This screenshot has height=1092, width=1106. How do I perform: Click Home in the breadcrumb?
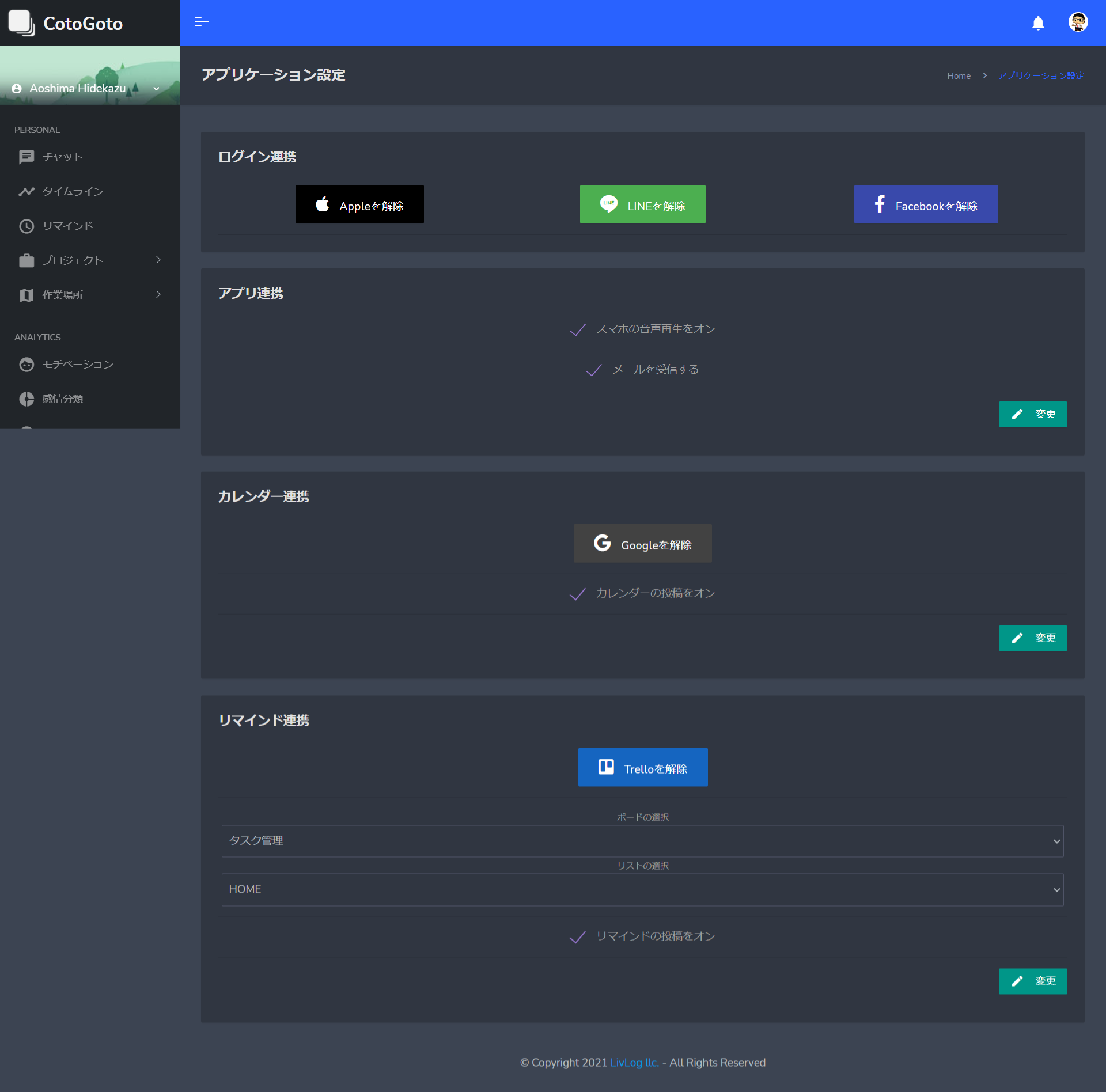click(959, 76)
